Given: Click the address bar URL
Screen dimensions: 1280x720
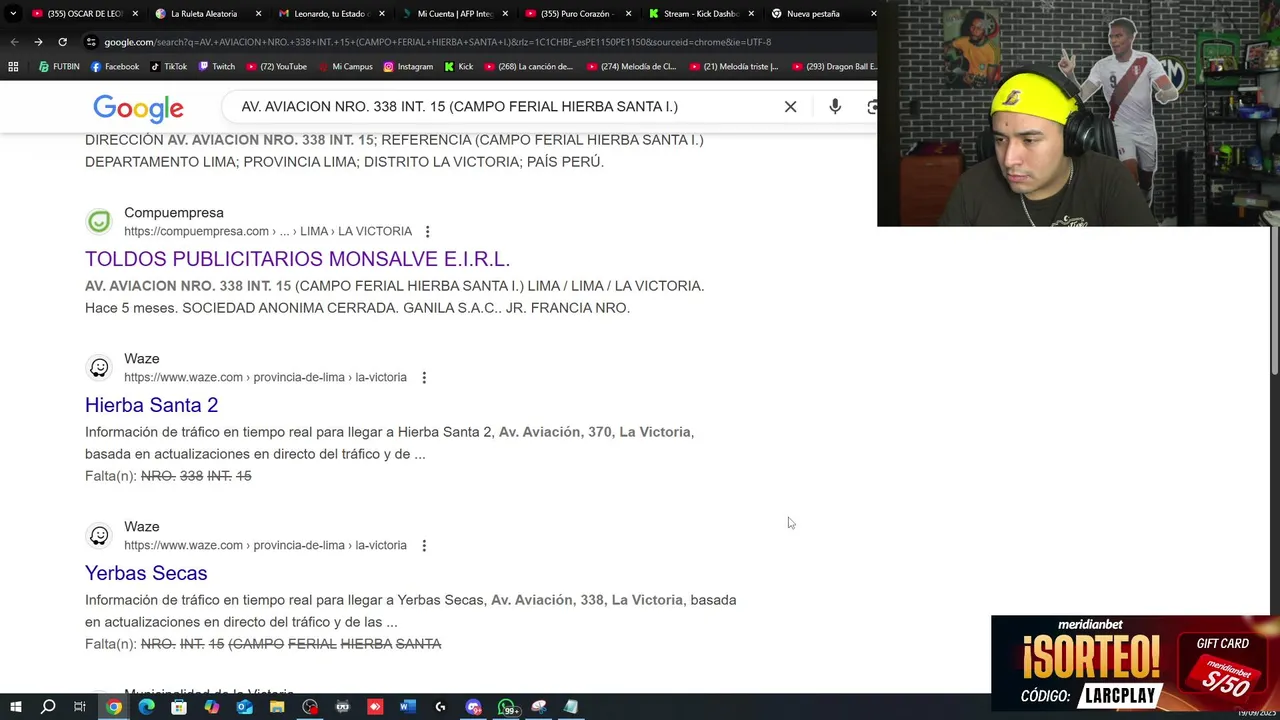Looking at the screenshot, I should point(437,42).
